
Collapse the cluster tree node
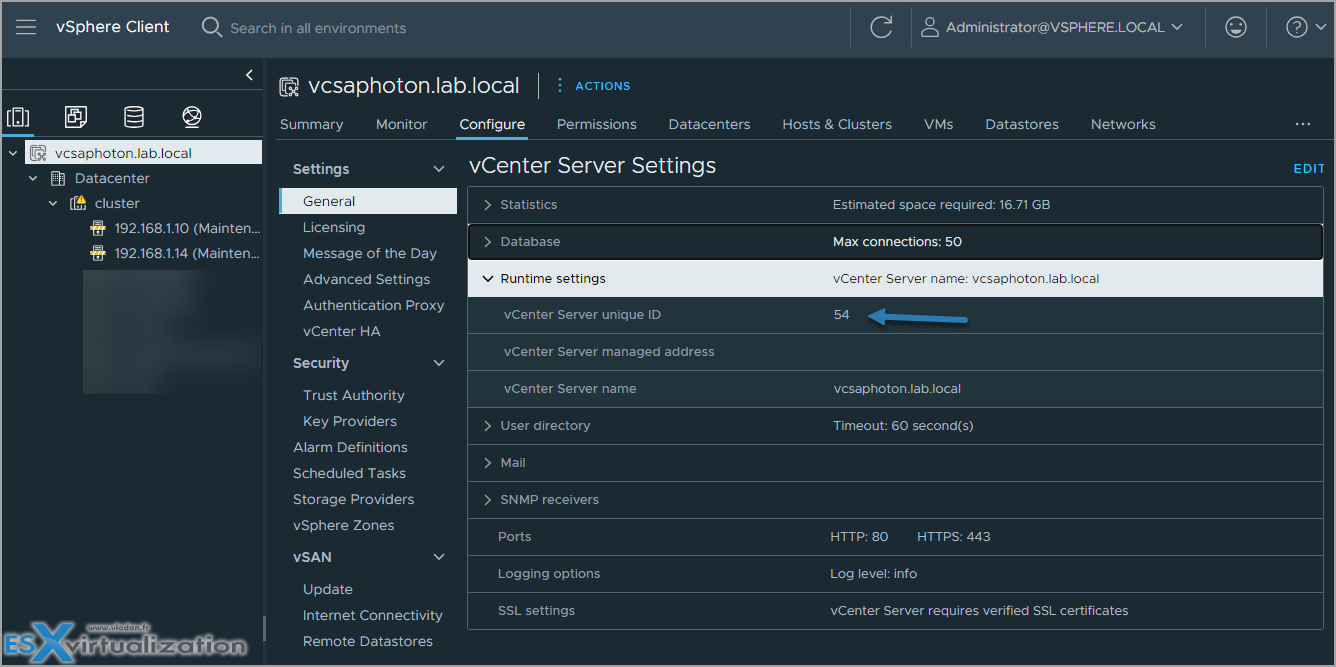pyautogui.click(x=53, y=203)
